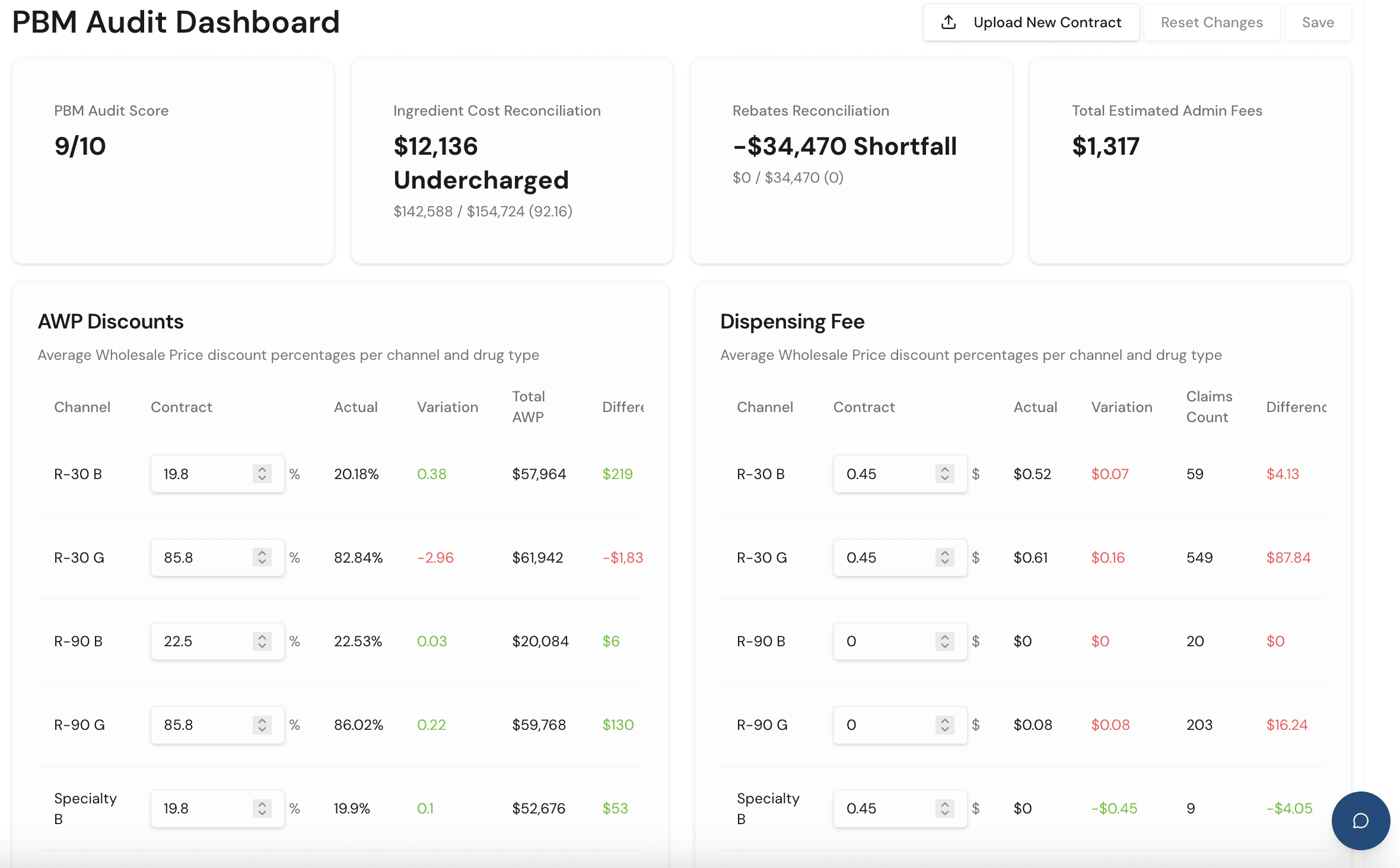Edit Dispensing Fee contract field for R-90 G
1400x868 pixels.
(x=900, y=725)
